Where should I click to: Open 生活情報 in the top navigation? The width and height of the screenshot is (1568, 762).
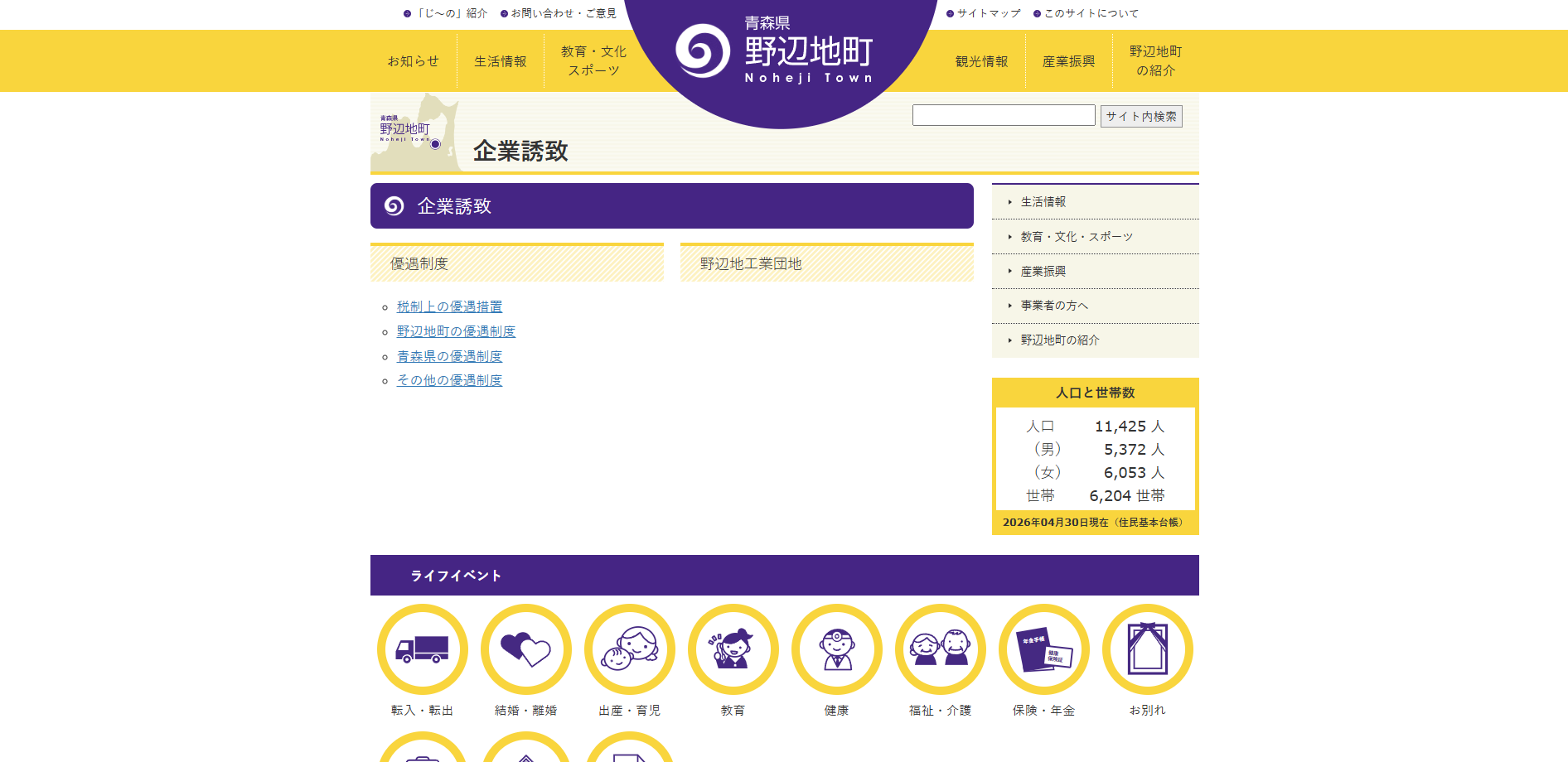click(x=501, y=61)
